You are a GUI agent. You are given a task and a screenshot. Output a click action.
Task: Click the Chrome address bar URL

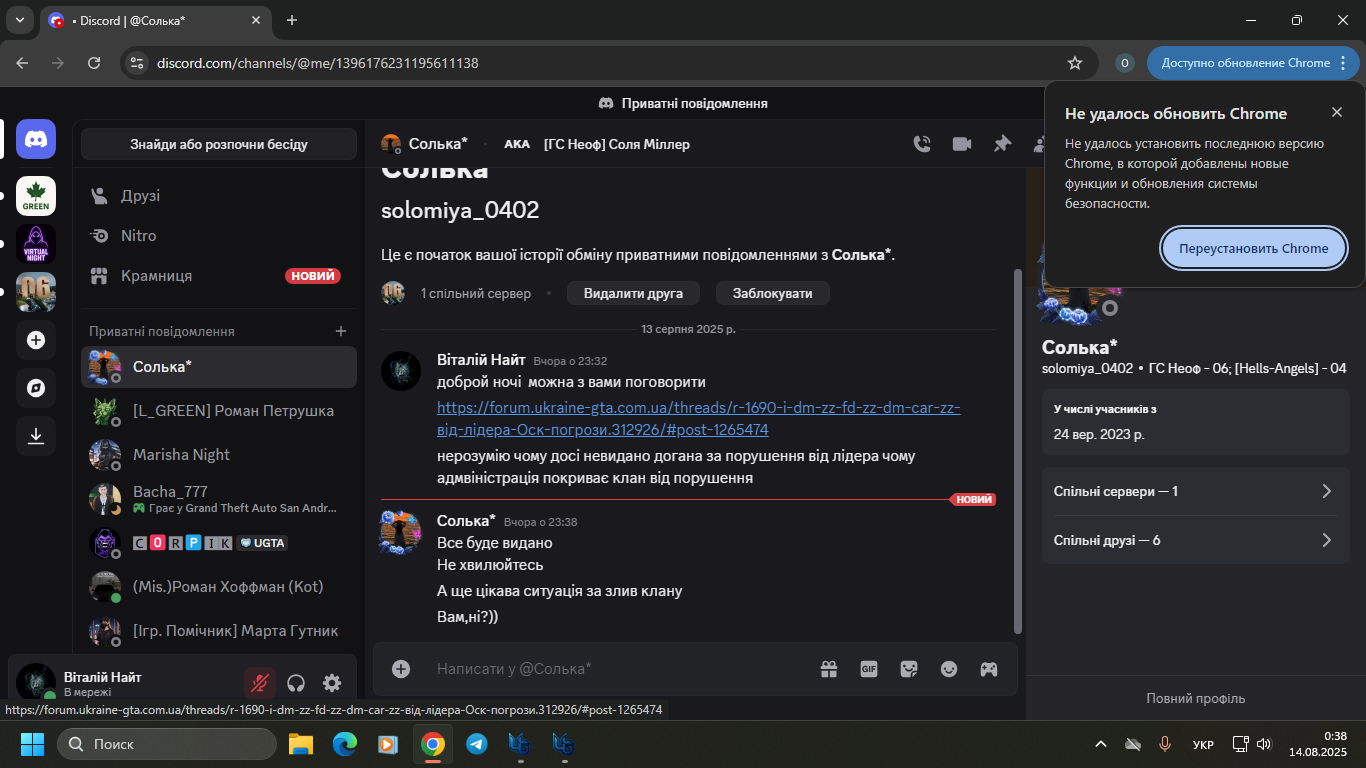tap(318, 63)
